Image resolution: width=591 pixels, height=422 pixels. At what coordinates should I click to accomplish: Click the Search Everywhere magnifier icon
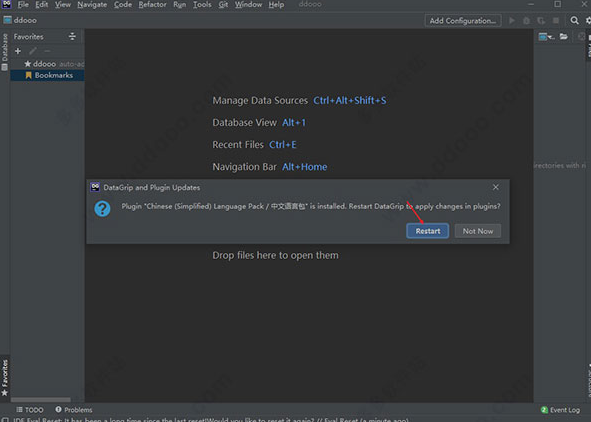(574, 20)
